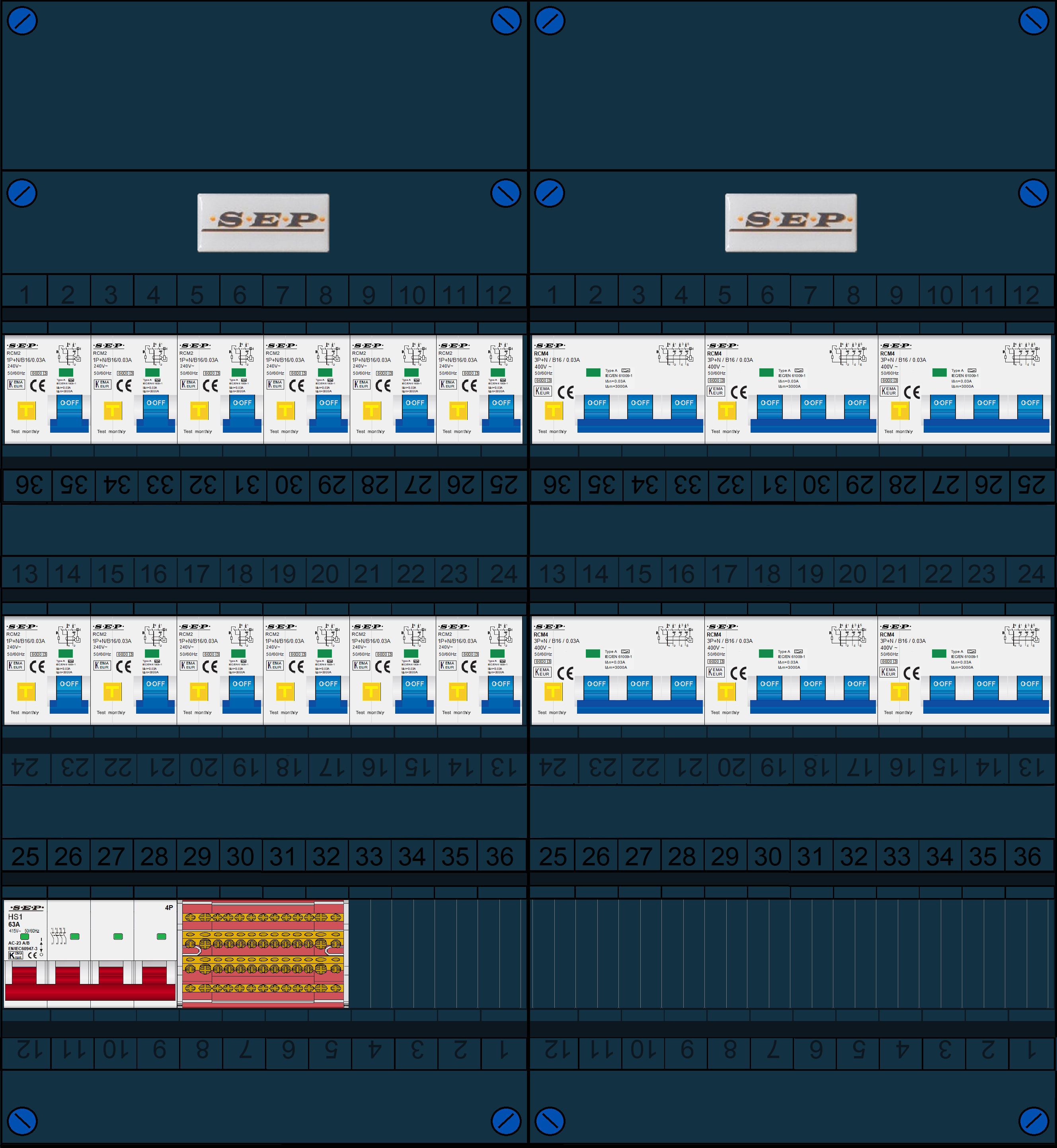Click yellow T test button under slot 9, right panel top row
This screenshot has height=1148, width=1057.
(x=900, y=410)
